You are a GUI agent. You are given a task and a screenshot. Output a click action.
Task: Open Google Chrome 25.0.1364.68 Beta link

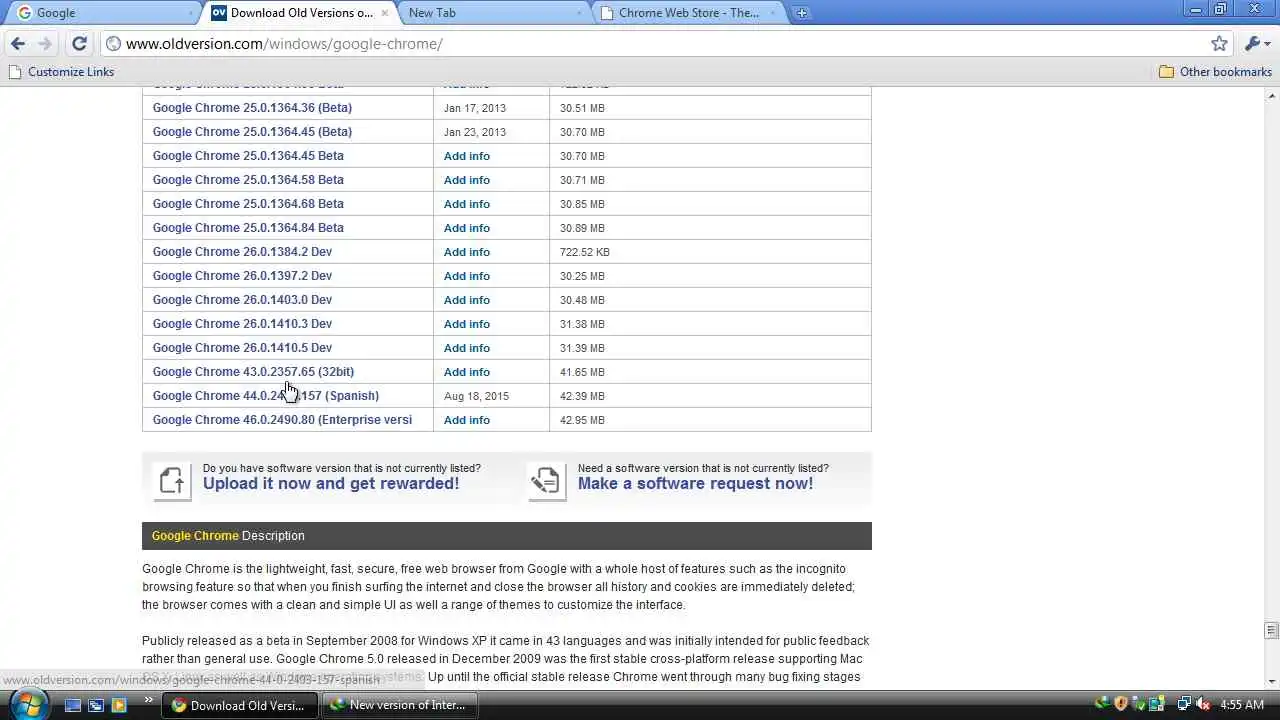tap(248, 204)
